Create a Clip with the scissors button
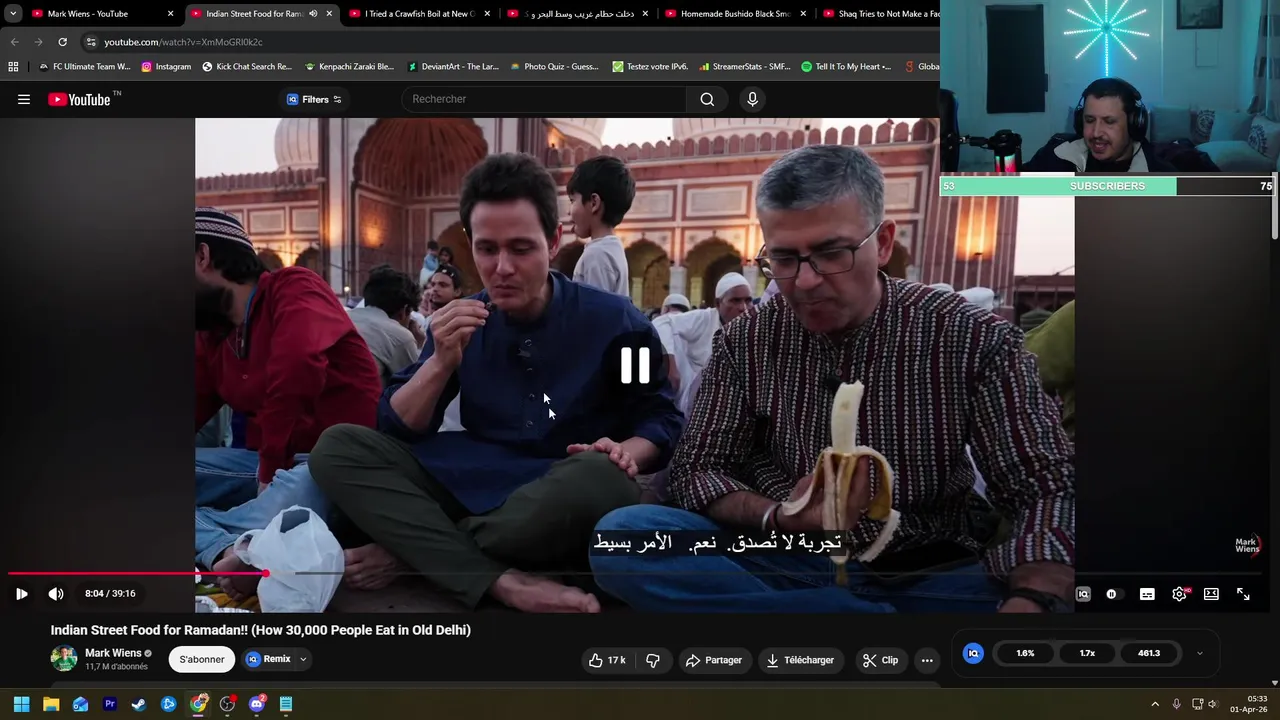Screen dimensions: 1280x720 point(880,660)
